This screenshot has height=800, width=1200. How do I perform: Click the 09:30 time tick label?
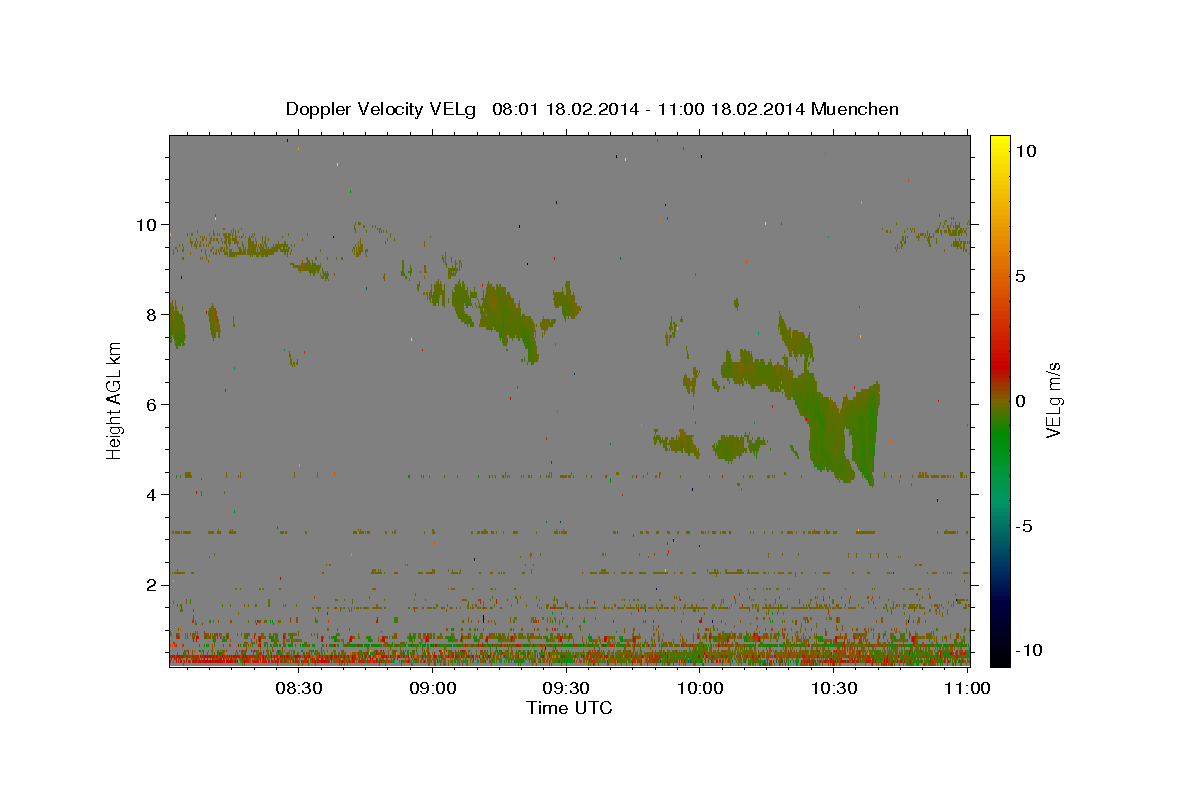point(566,688)
